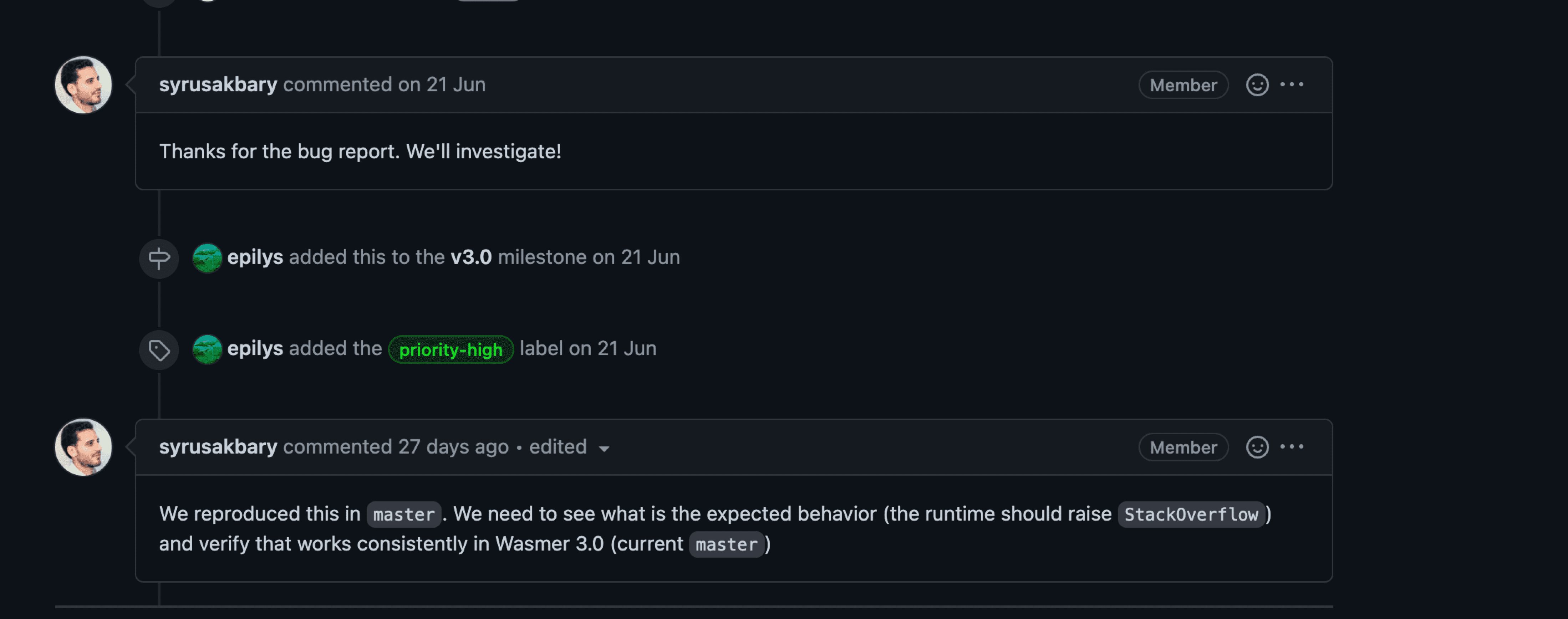This screenshot has height=619, width=1568.
Task: Click syrusakbary's avatar beside the first comment
Action: click(83, 85)
